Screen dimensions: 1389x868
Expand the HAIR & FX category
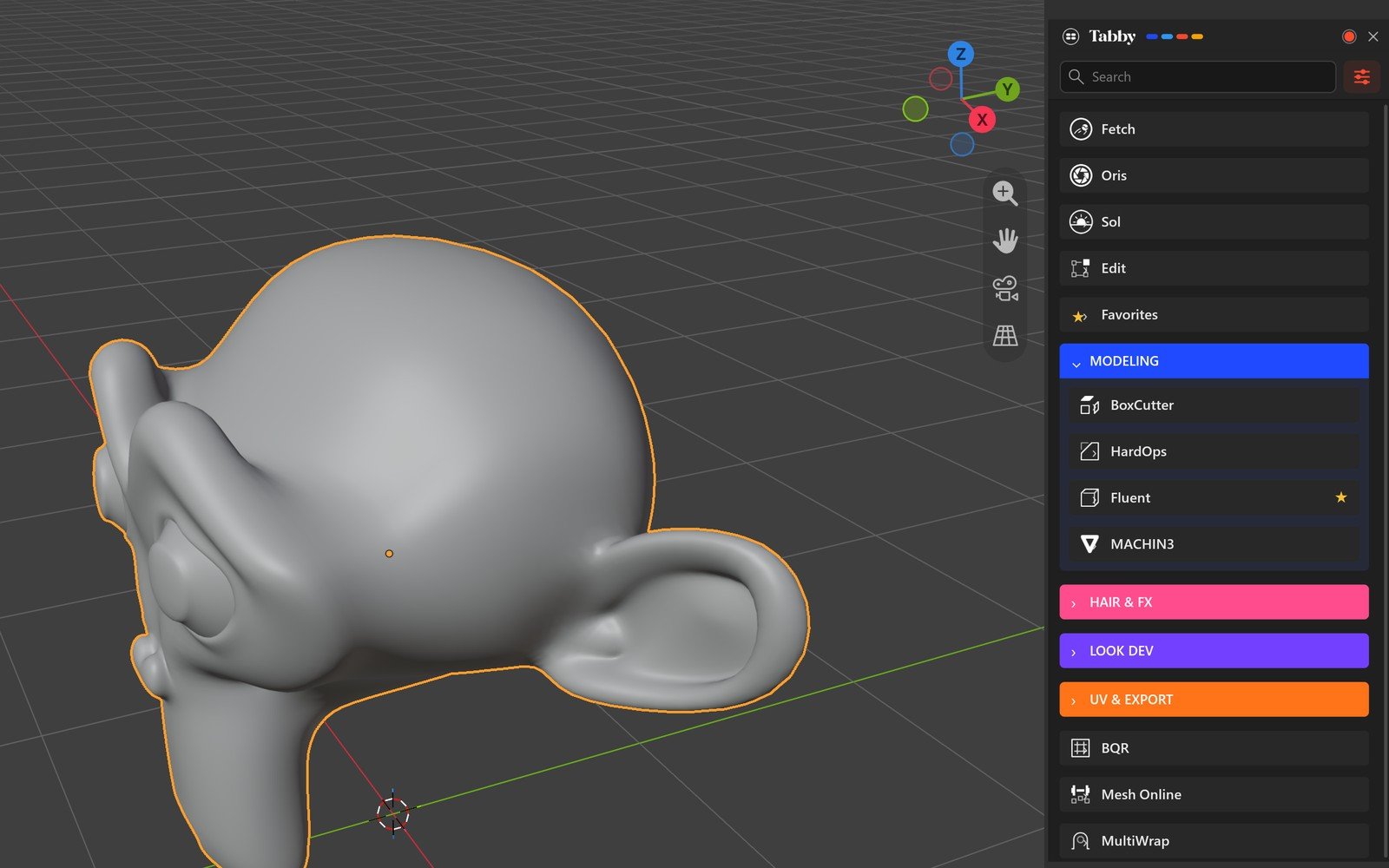coord(1214,602)
